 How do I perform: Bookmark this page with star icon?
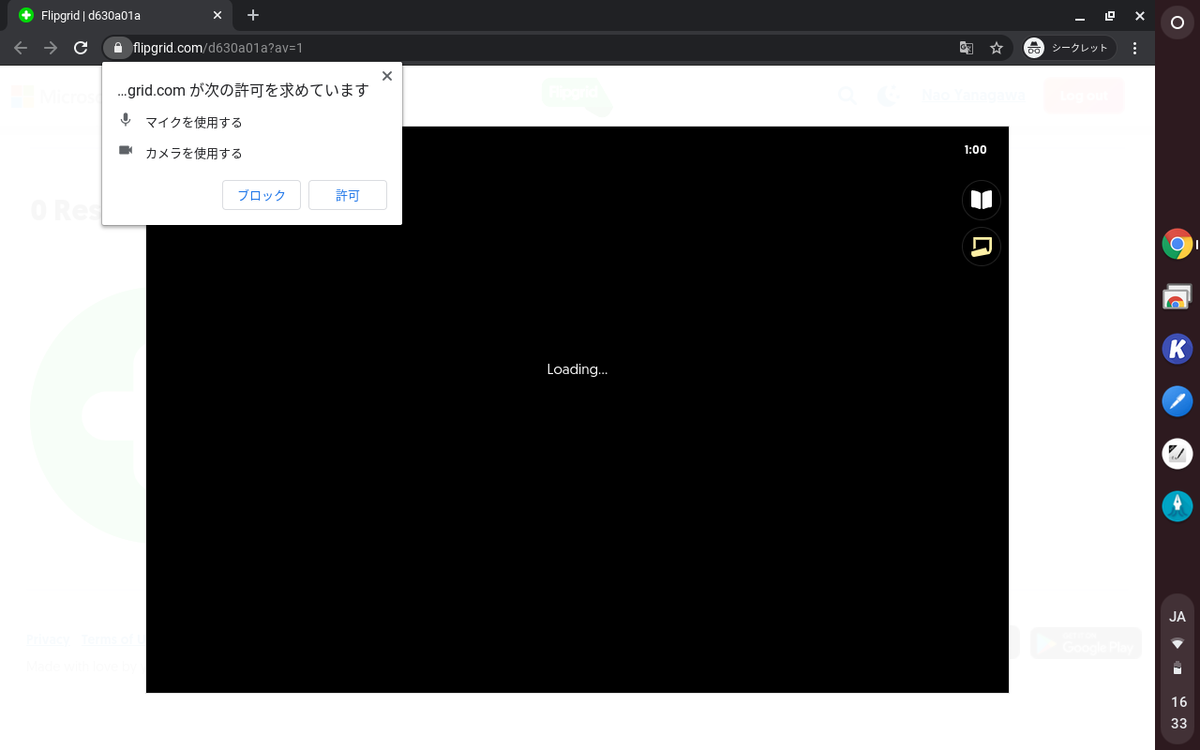pos(996,48)
